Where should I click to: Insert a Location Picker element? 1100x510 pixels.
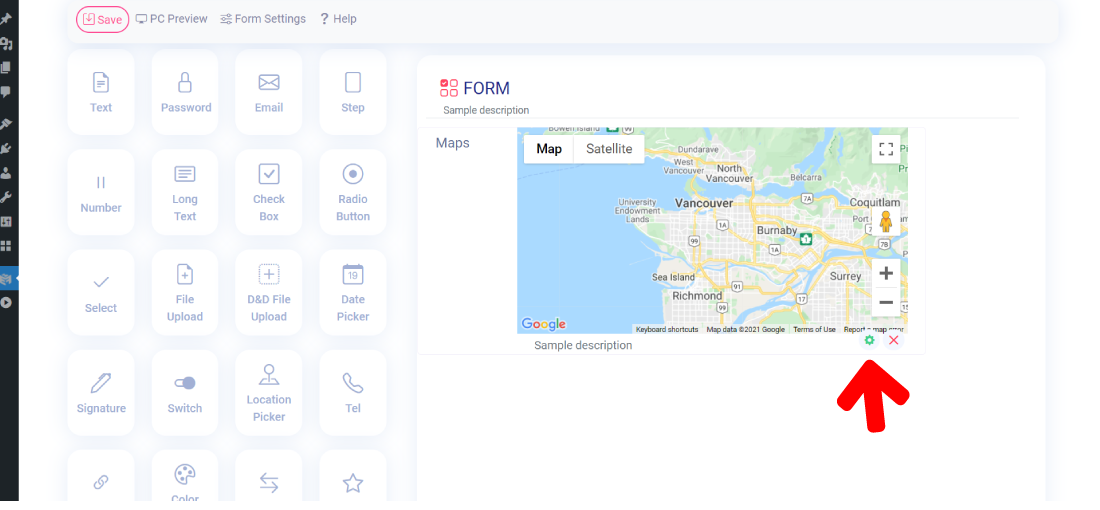pos(269,393)
